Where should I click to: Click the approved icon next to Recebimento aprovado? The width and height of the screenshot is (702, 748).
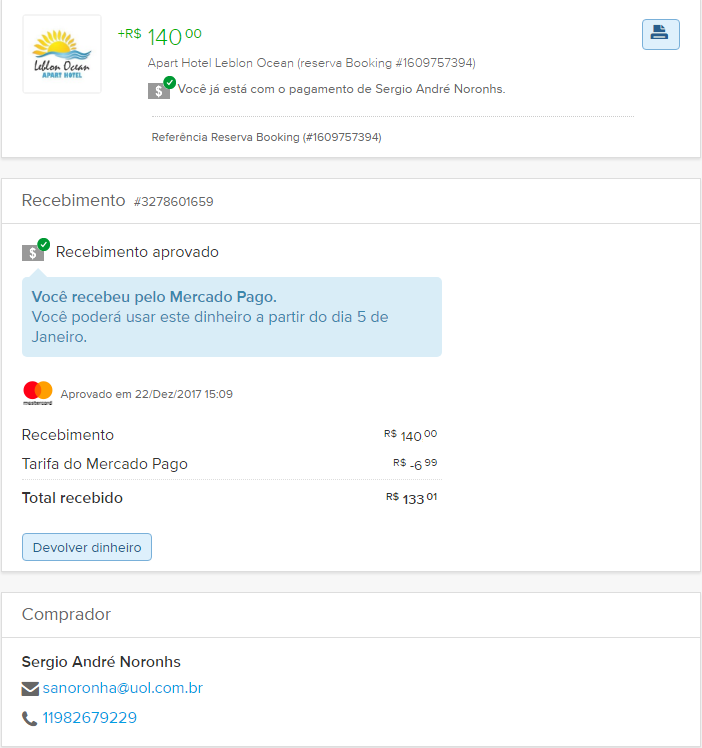pyautogui.click(x=36, y=249)
